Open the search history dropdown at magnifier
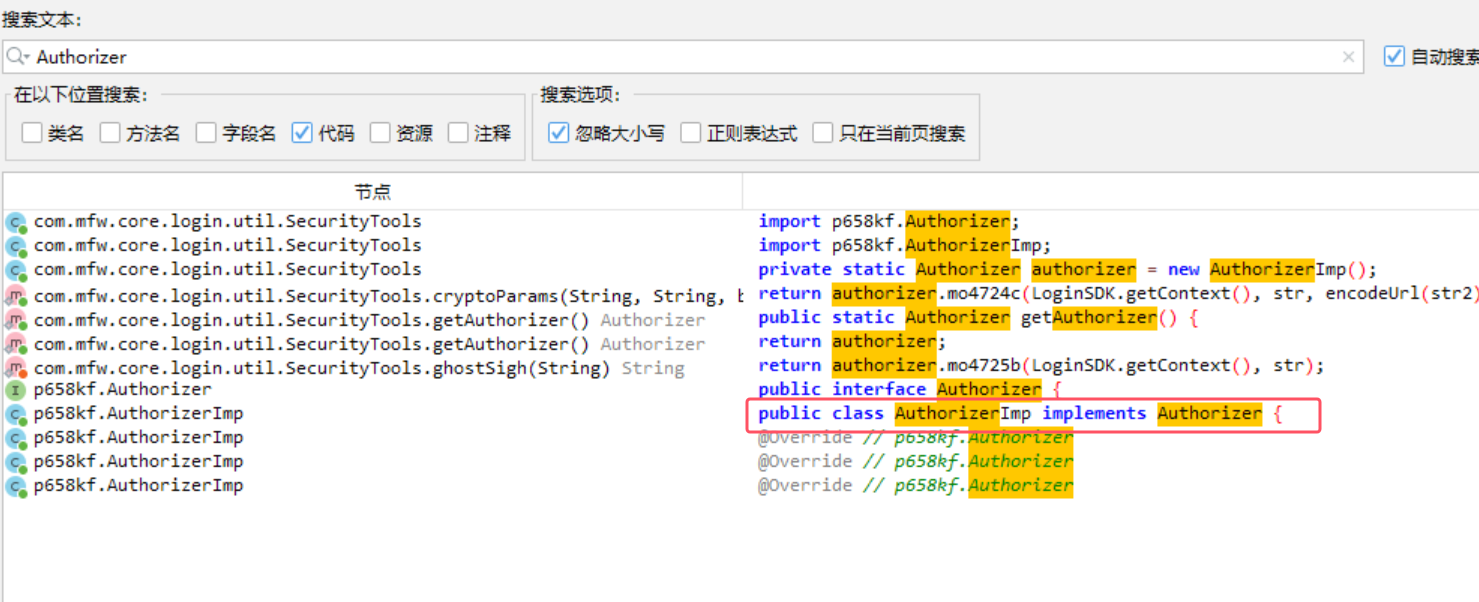Viewport: 1479px width, 602px height. [x=18, y=57]
